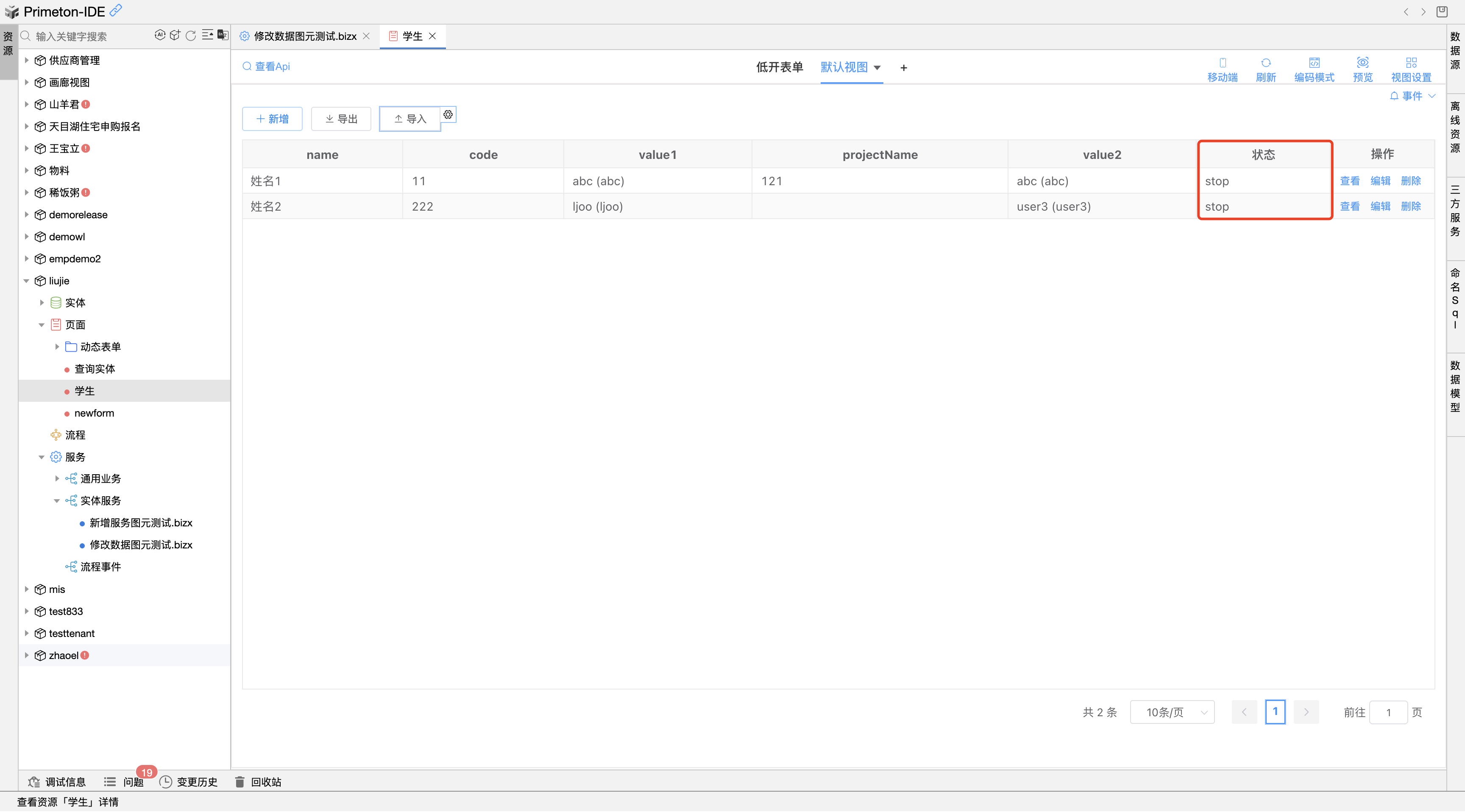Refresh the resource tree
Viewport: 1465px width, 812px height.
pos(191,35)
